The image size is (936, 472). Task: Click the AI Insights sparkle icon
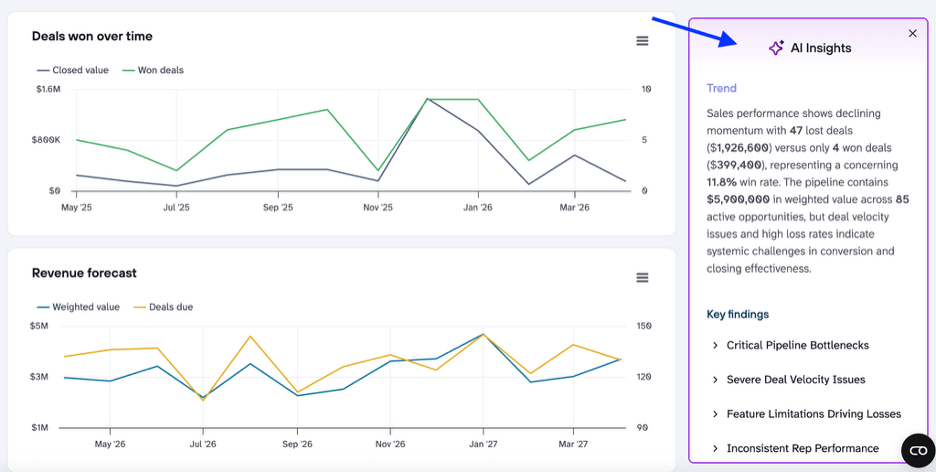click(776, 48)
